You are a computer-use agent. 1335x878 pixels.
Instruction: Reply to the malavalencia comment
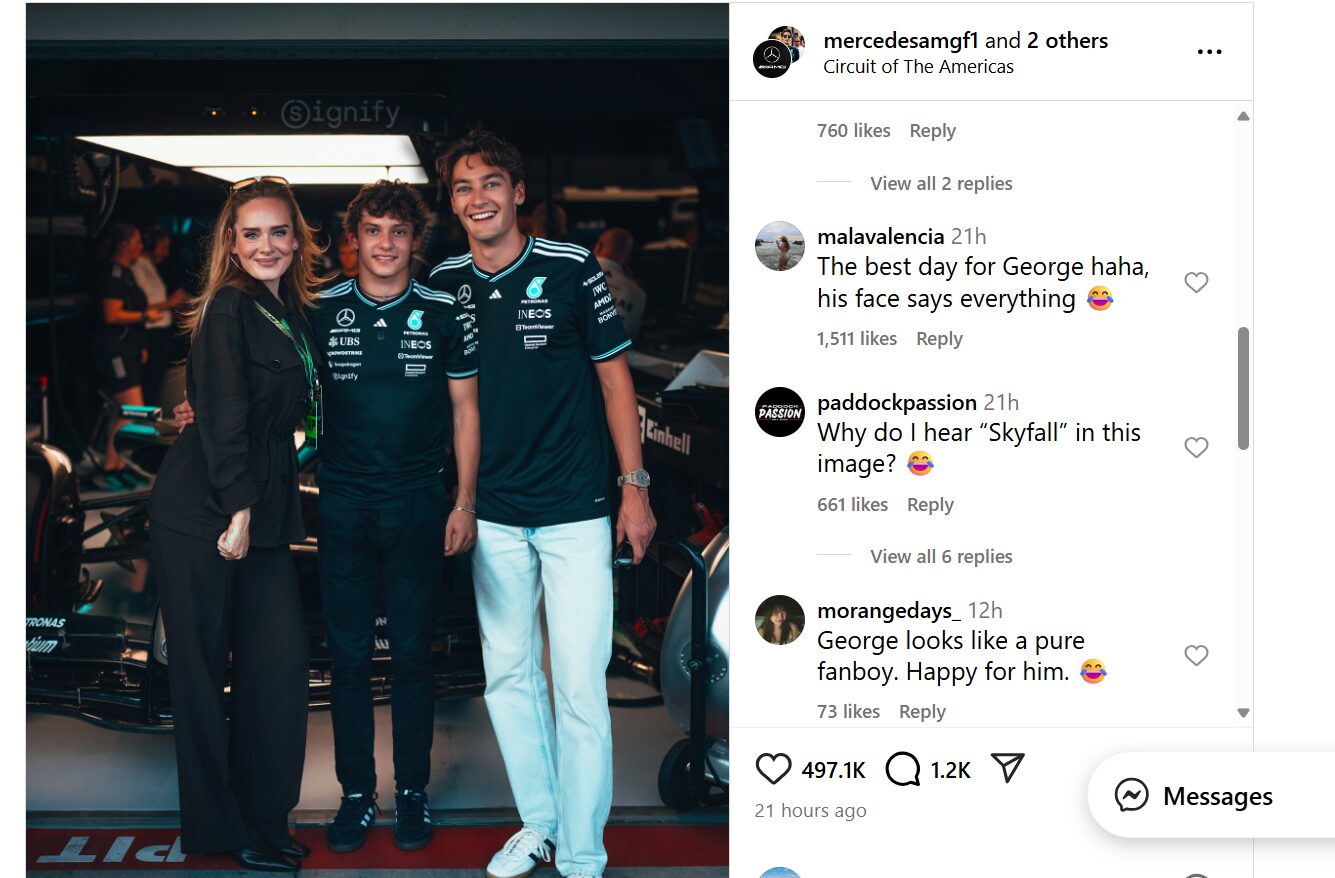939,339
